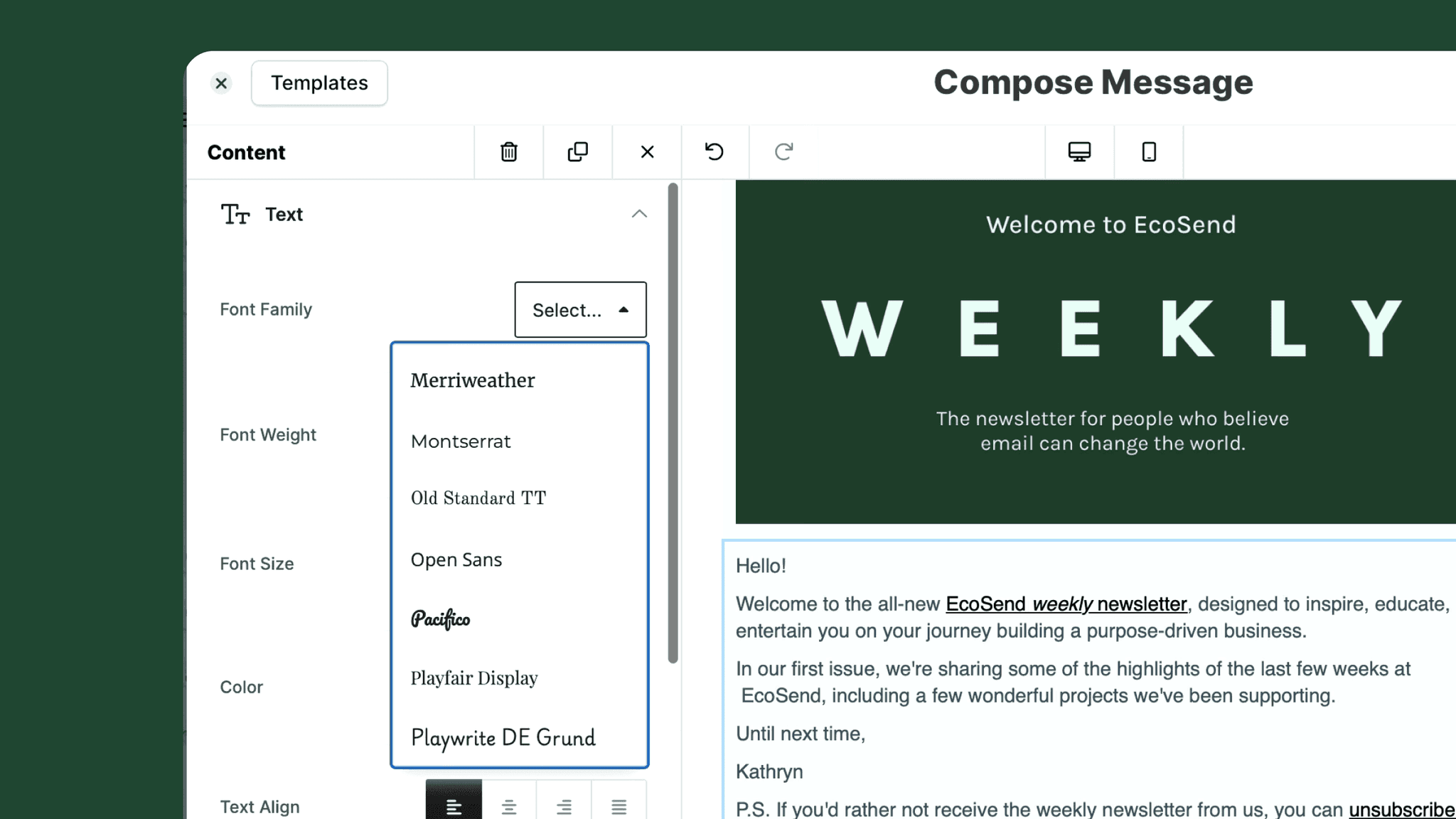The height and width of the screenshot is (819, 1456).
Task: Click the unsubscribe link
Action: click(x=1402, y=809)
